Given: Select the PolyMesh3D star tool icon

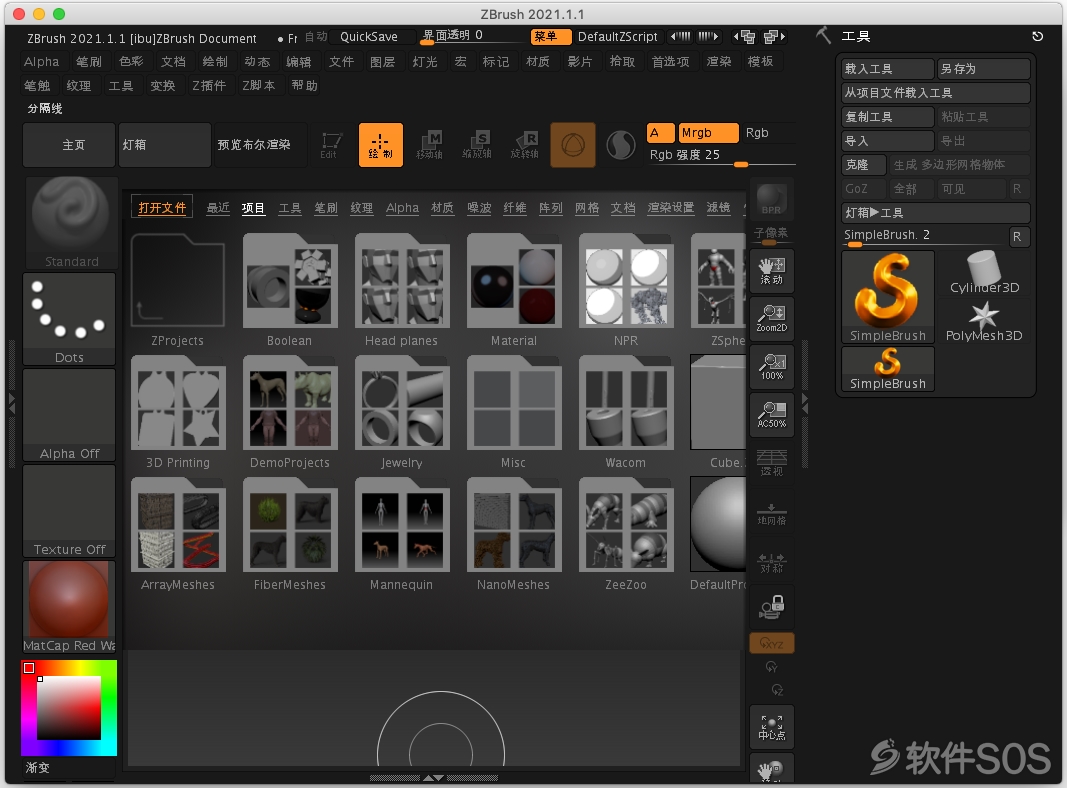Looking at the screenshot, I should 984,321.
